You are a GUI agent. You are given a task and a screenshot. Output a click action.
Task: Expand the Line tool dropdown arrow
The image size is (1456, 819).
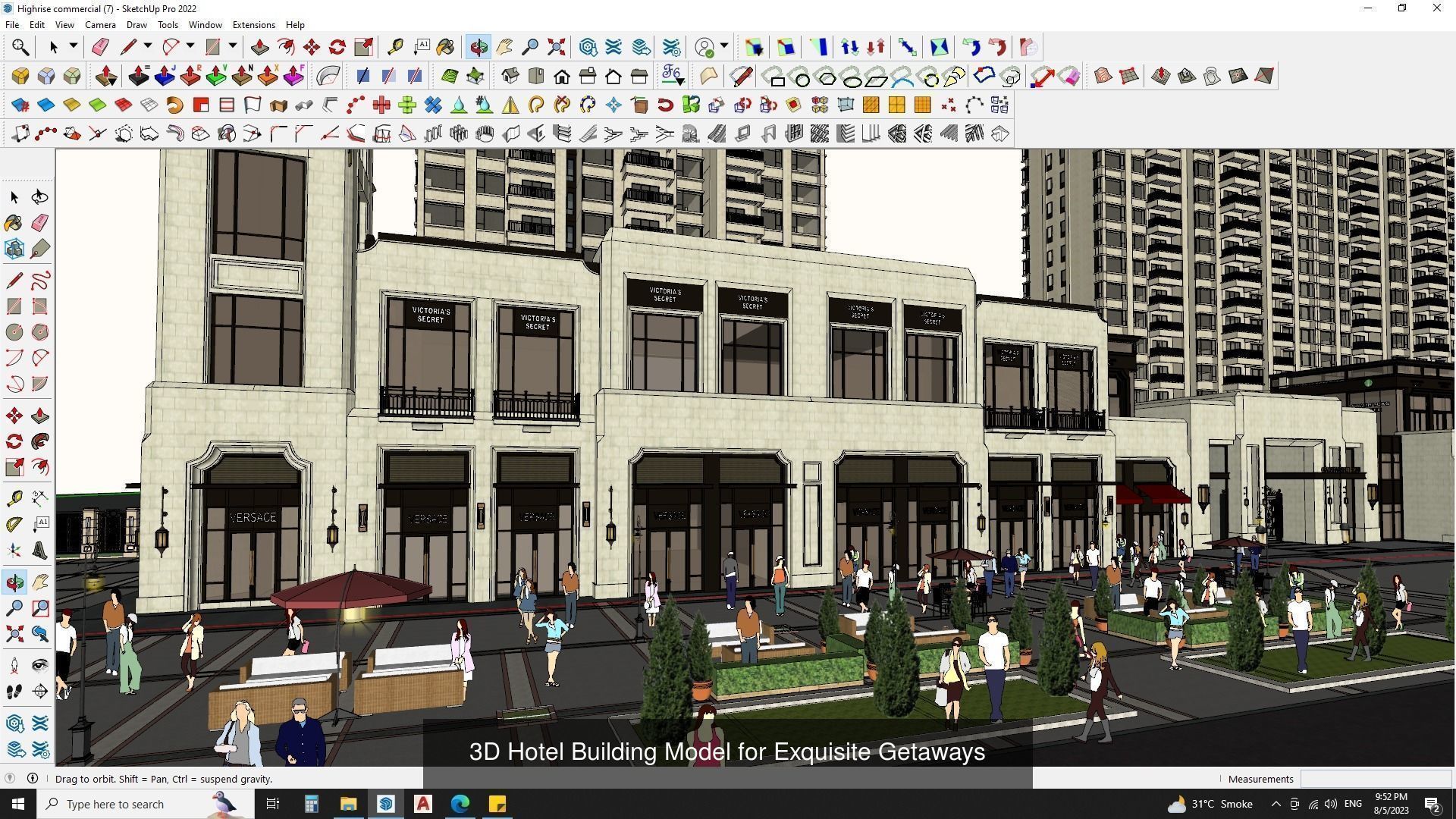click(x=148, y=46)
